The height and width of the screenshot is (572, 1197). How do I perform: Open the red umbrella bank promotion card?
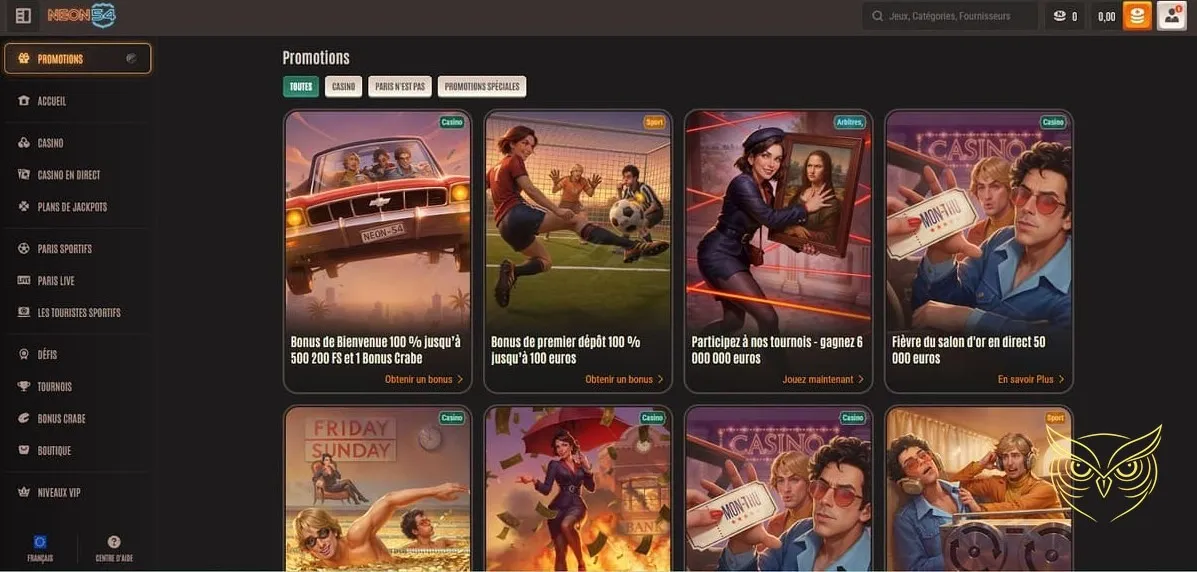click(x=578, y=489)
